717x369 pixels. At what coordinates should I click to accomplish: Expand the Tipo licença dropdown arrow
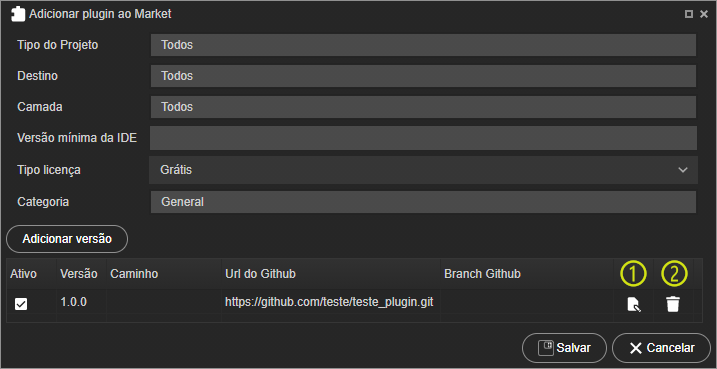click(x=683, y=170)
